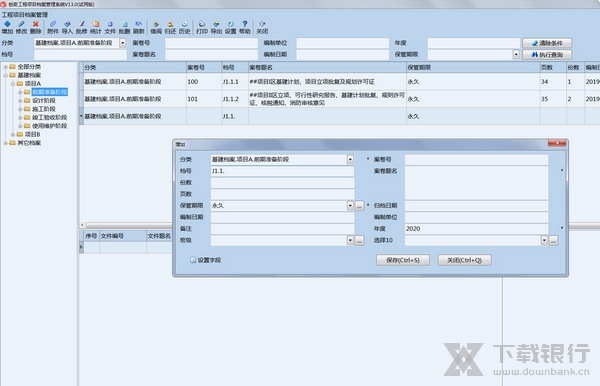Select the table row with 档号 J1.1.2
The image size is (600, 386).
click(341, 99)
